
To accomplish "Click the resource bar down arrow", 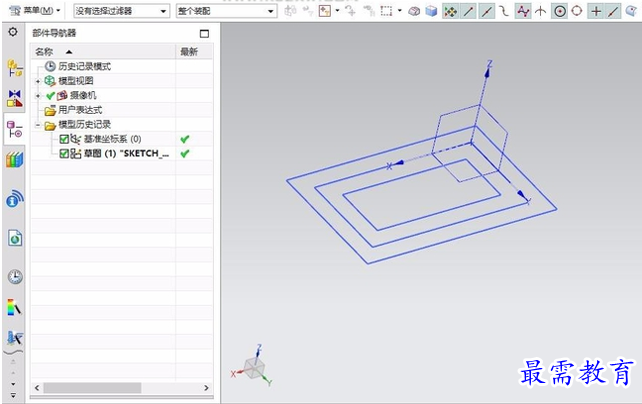I will click(13, 384).
